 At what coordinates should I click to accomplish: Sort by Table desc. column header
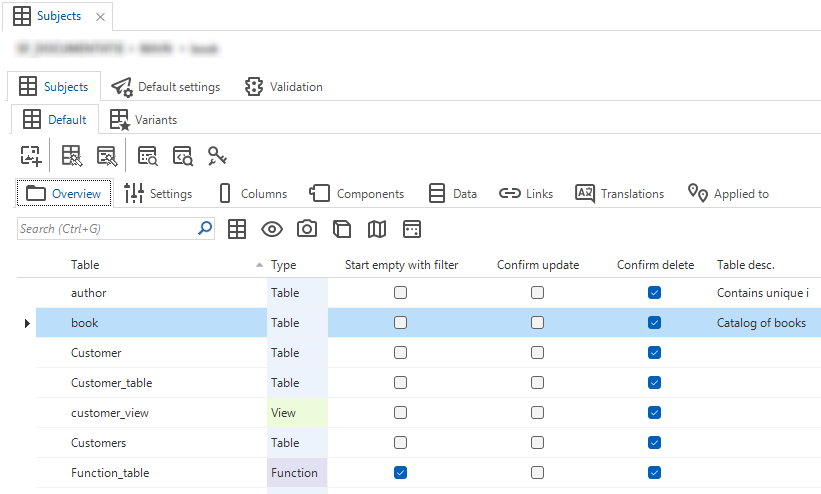746,265
